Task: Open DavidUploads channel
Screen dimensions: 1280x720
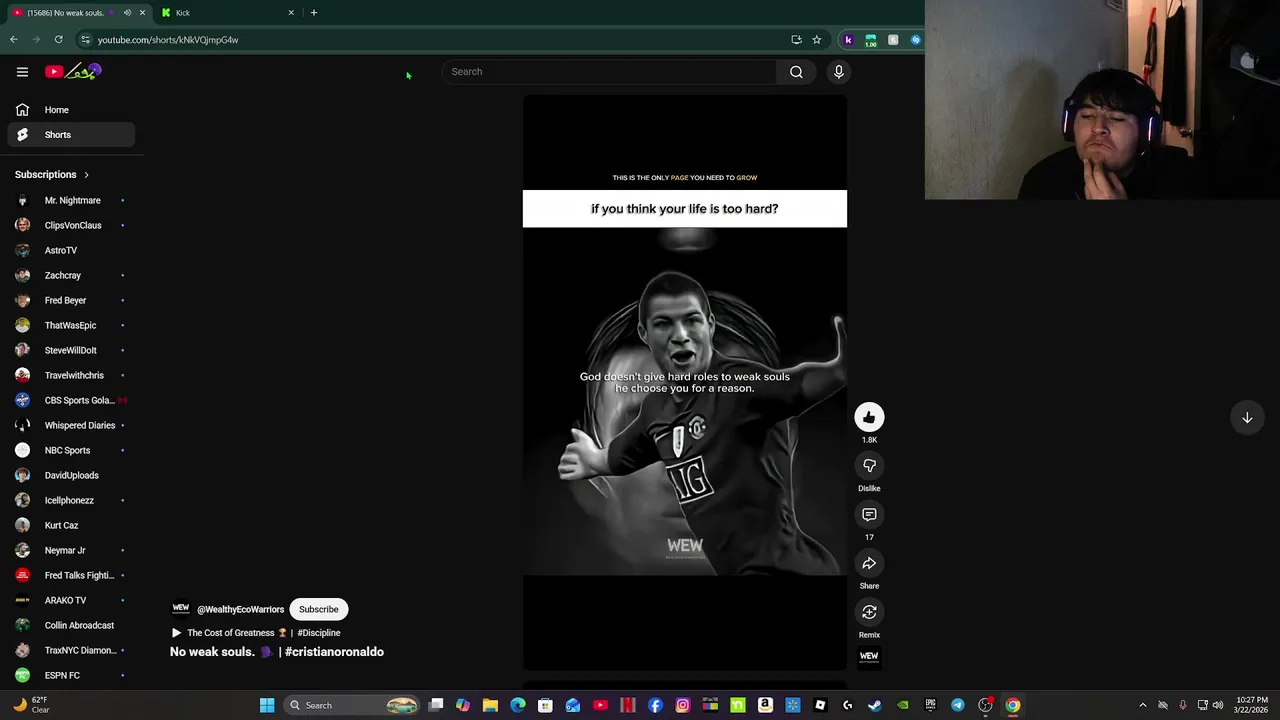Action: 71,475
